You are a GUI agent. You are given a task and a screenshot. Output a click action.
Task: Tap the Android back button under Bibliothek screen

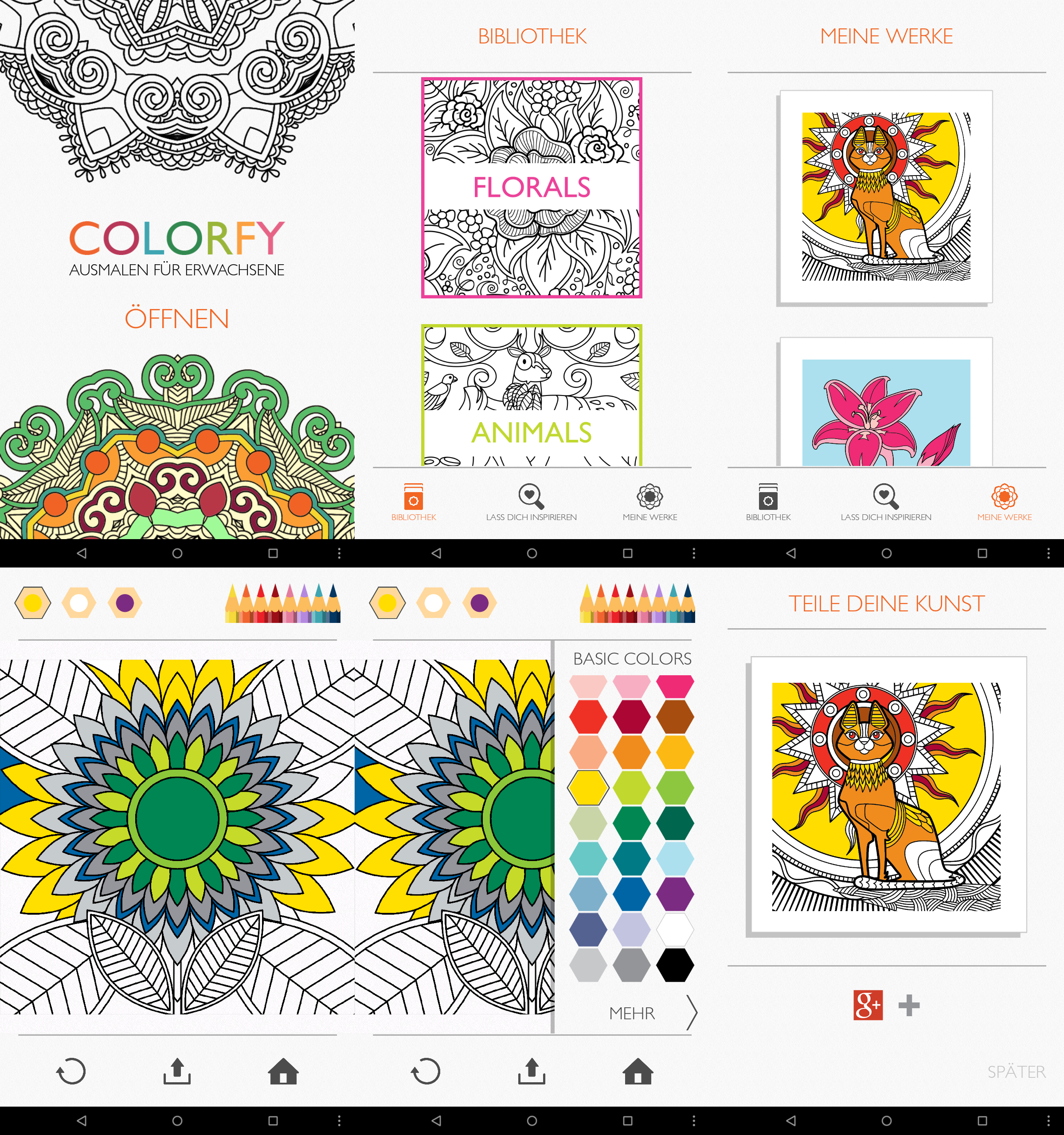click(436, 553)
